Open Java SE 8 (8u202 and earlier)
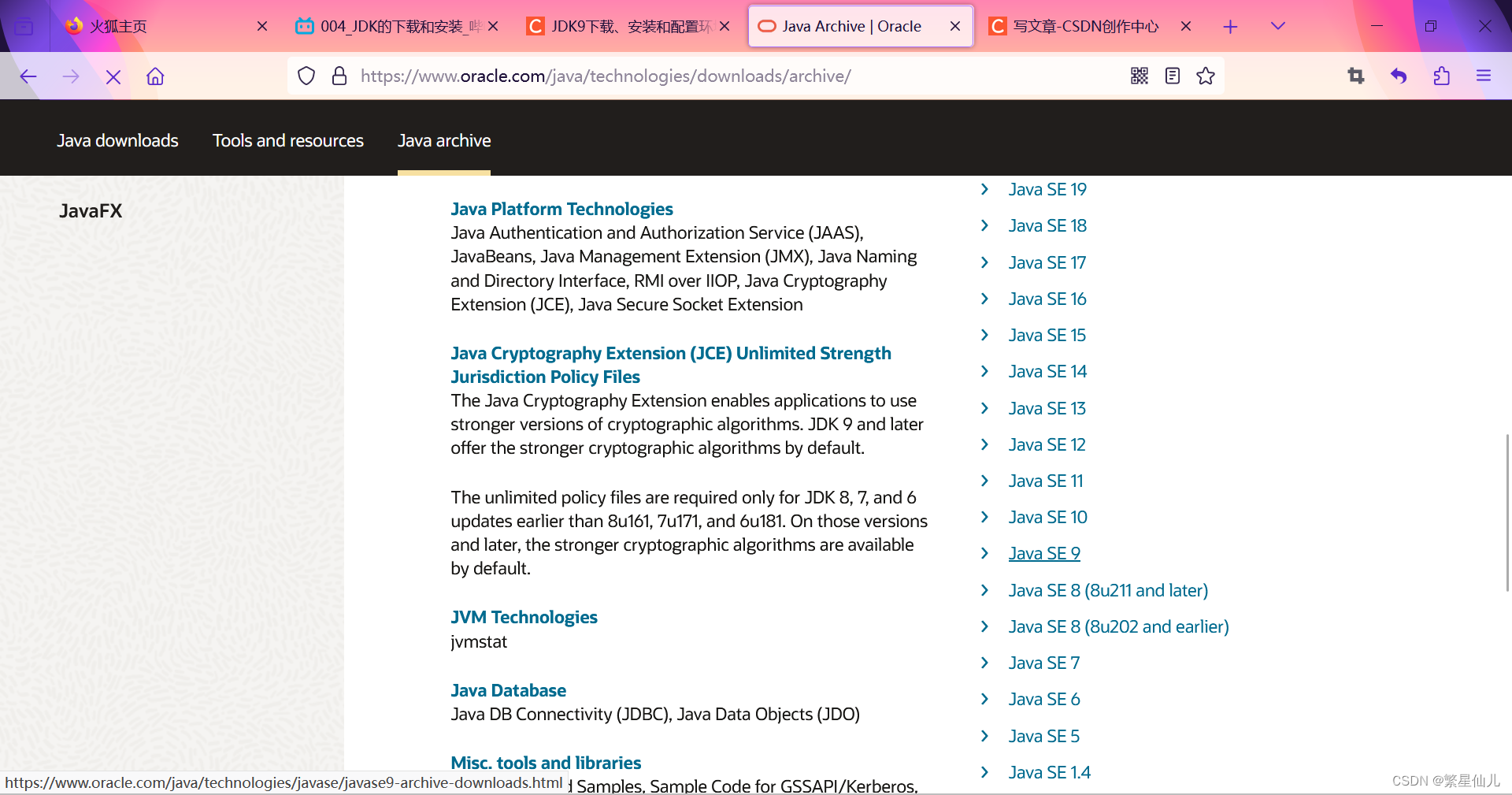Screen dimensions: 1512x795 pos(1118,626)
